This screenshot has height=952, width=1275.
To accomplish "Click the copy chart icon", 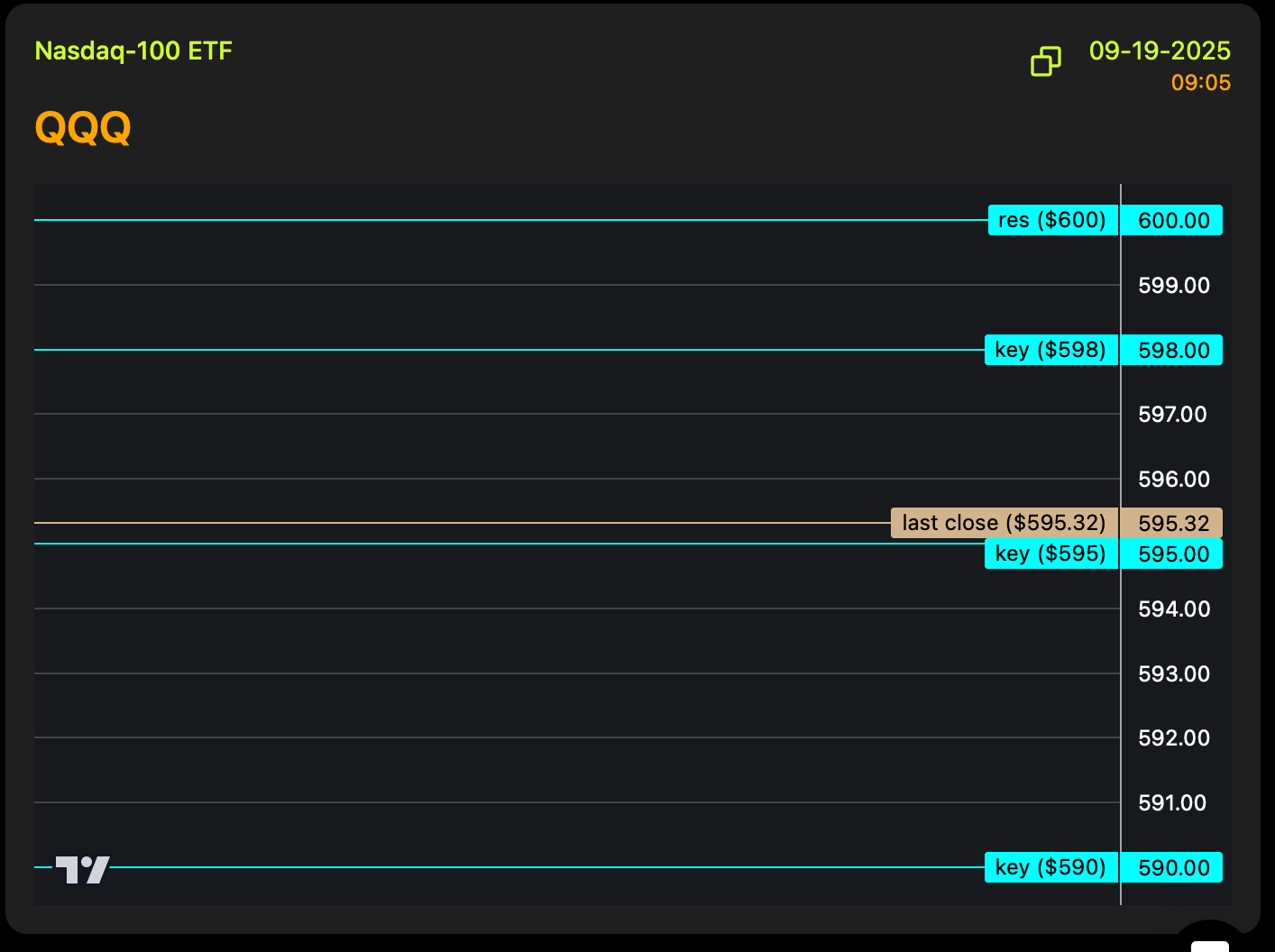I will [1046, 61].
